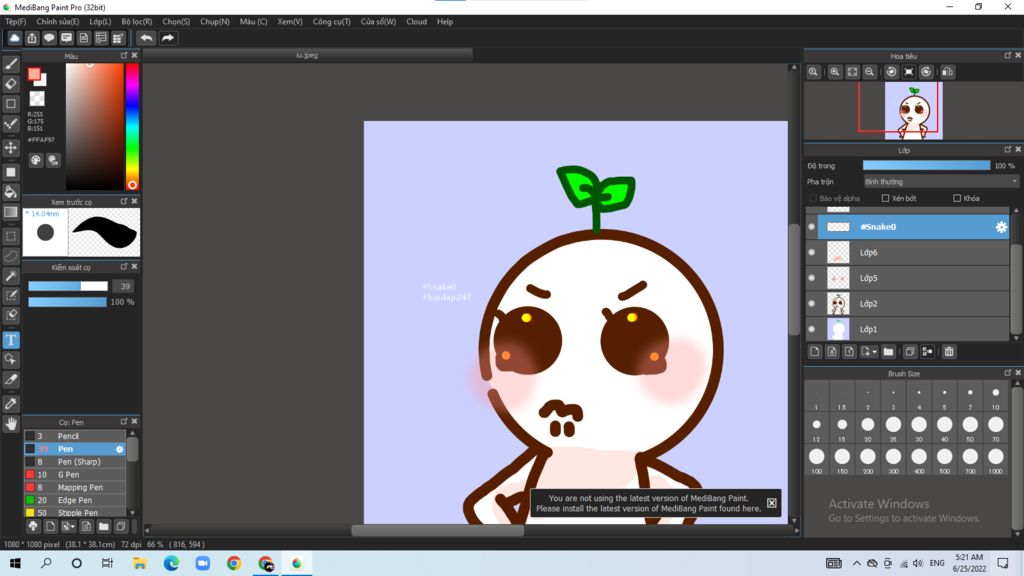Select the Bucket fill tool
Image resolution: width=1024 pixels, height=576 pixels.
coord(11,192)
